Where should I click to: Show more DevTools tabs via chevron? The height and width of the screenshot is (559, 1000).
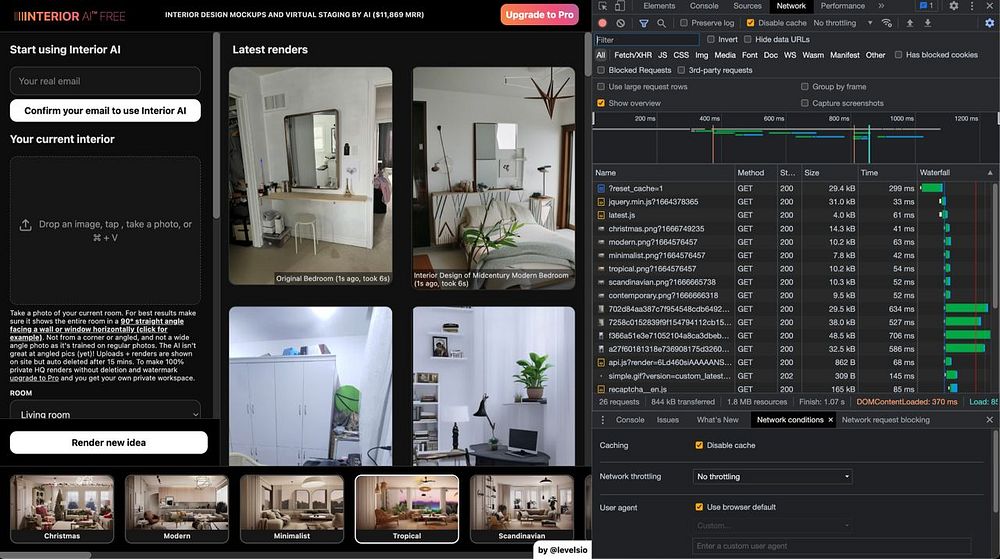click(881, 6)
